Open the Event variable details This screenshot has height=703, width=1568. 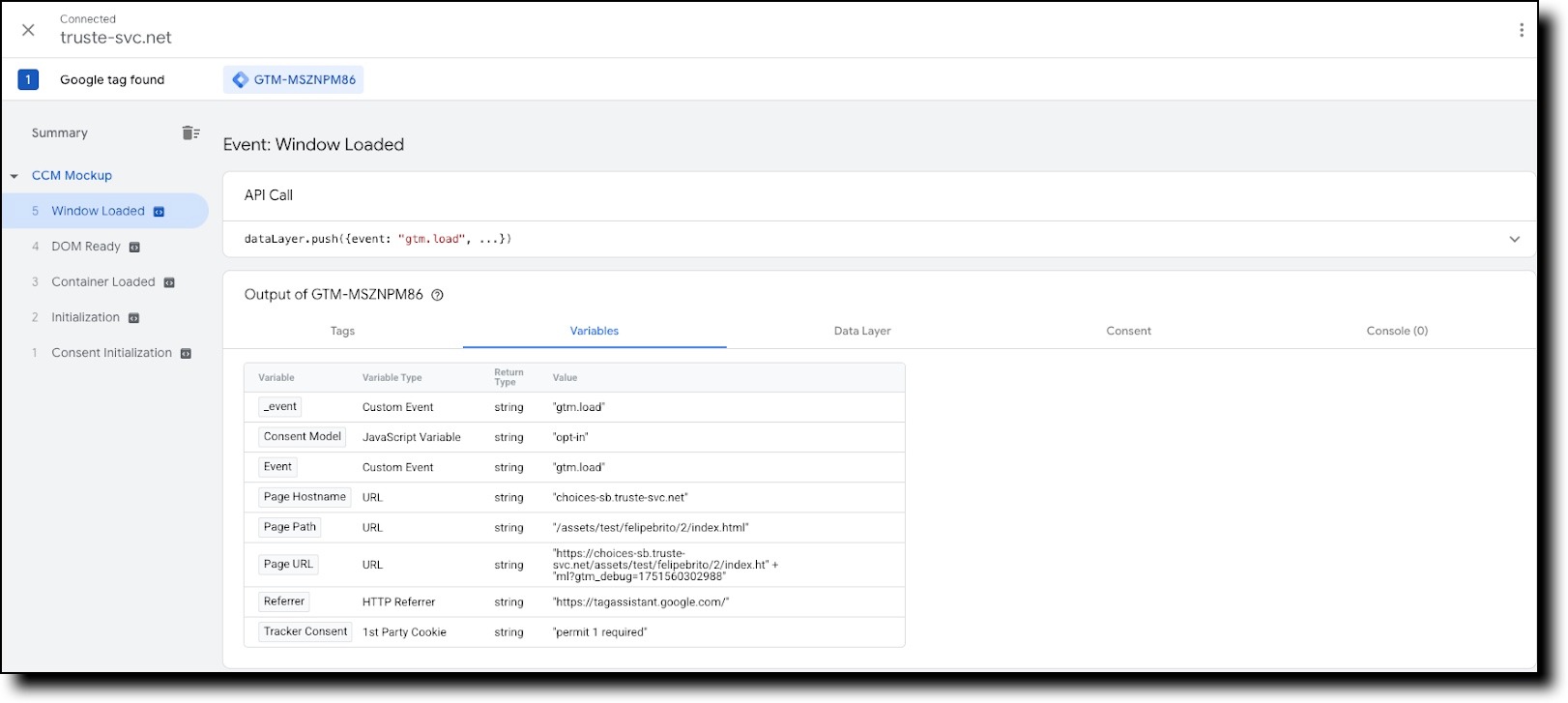pyautogui.click(x=277, y=467)
